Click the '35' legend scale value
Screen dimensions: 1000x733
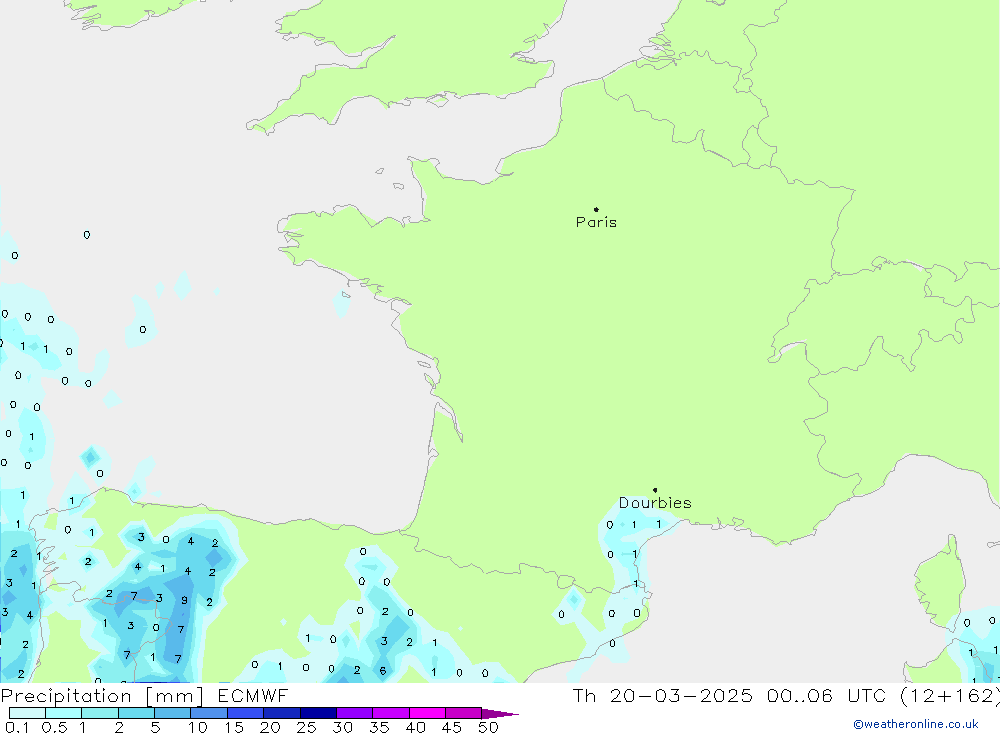[x=379, y=727]
